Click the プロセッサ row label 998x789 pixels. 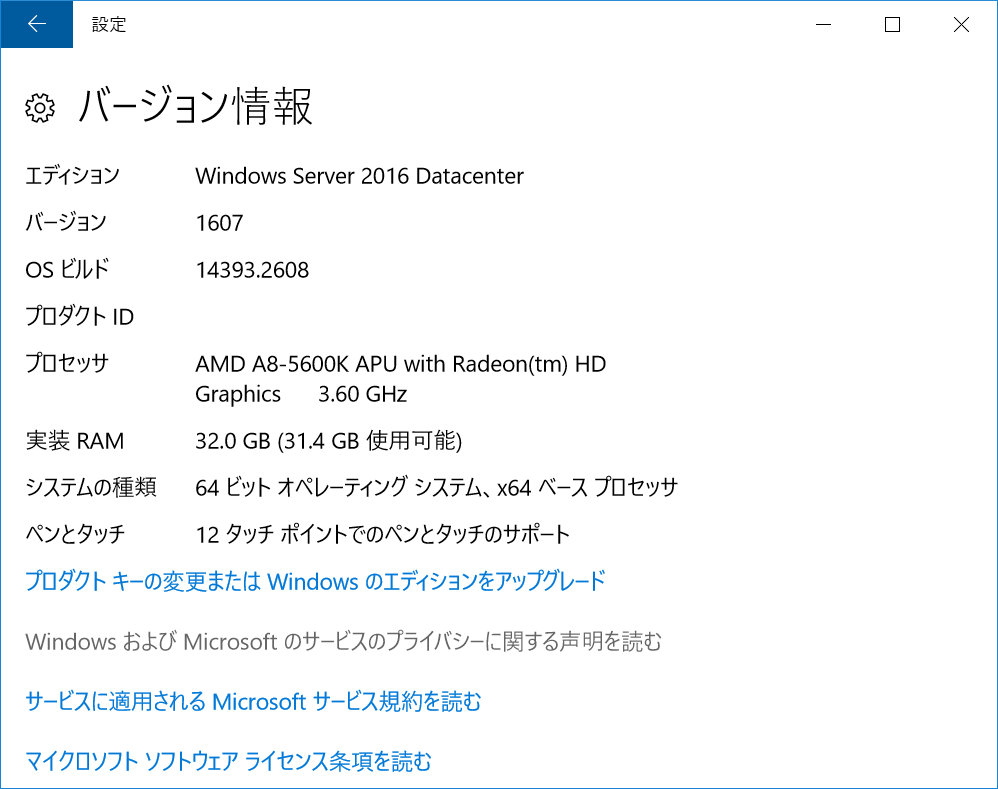(67, 363)
